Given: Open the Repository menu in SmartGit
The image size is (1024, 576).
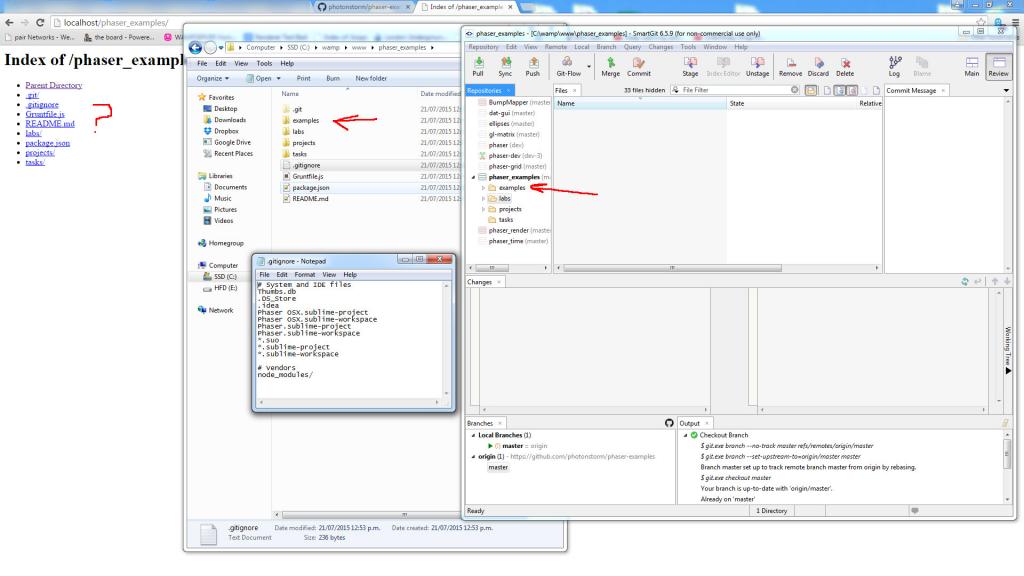Looking at the screenshot, I should tap(483, 47).
